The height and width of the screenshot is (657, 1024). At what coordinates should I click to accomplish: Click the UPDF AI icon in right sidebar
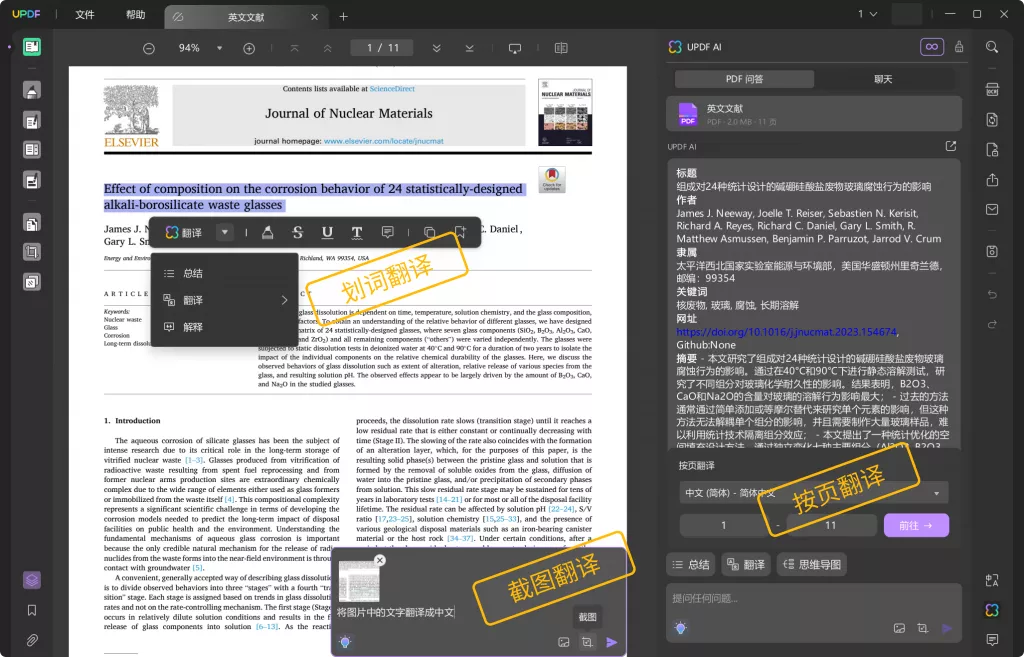tap(992, 610)
